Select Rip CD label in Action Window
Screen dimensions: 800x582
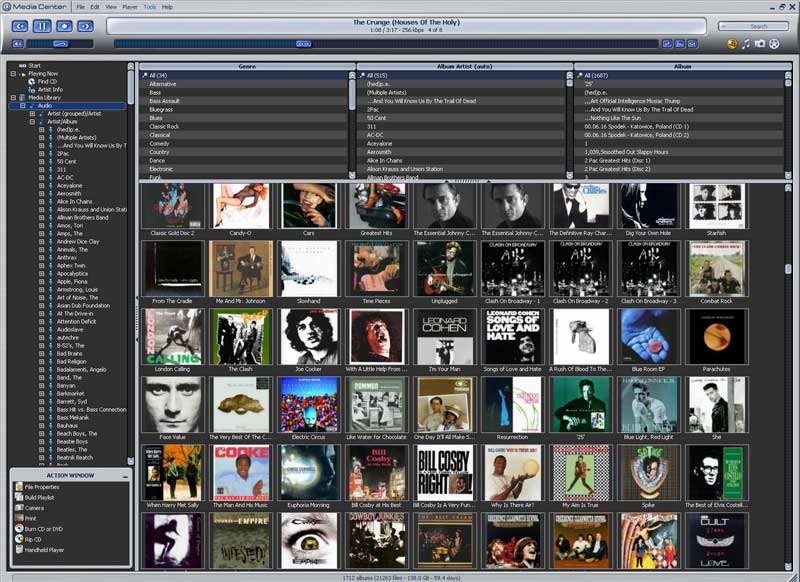(x=33, y=539)
